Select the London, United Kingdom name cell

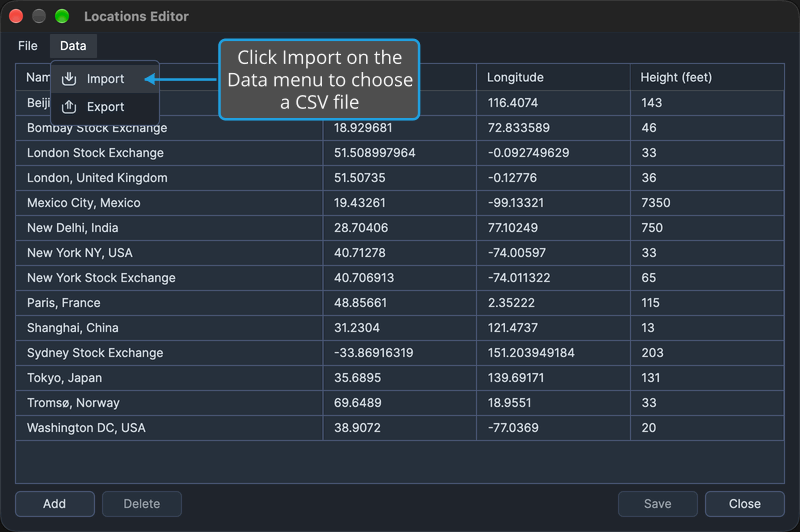(x=169, y=178)
